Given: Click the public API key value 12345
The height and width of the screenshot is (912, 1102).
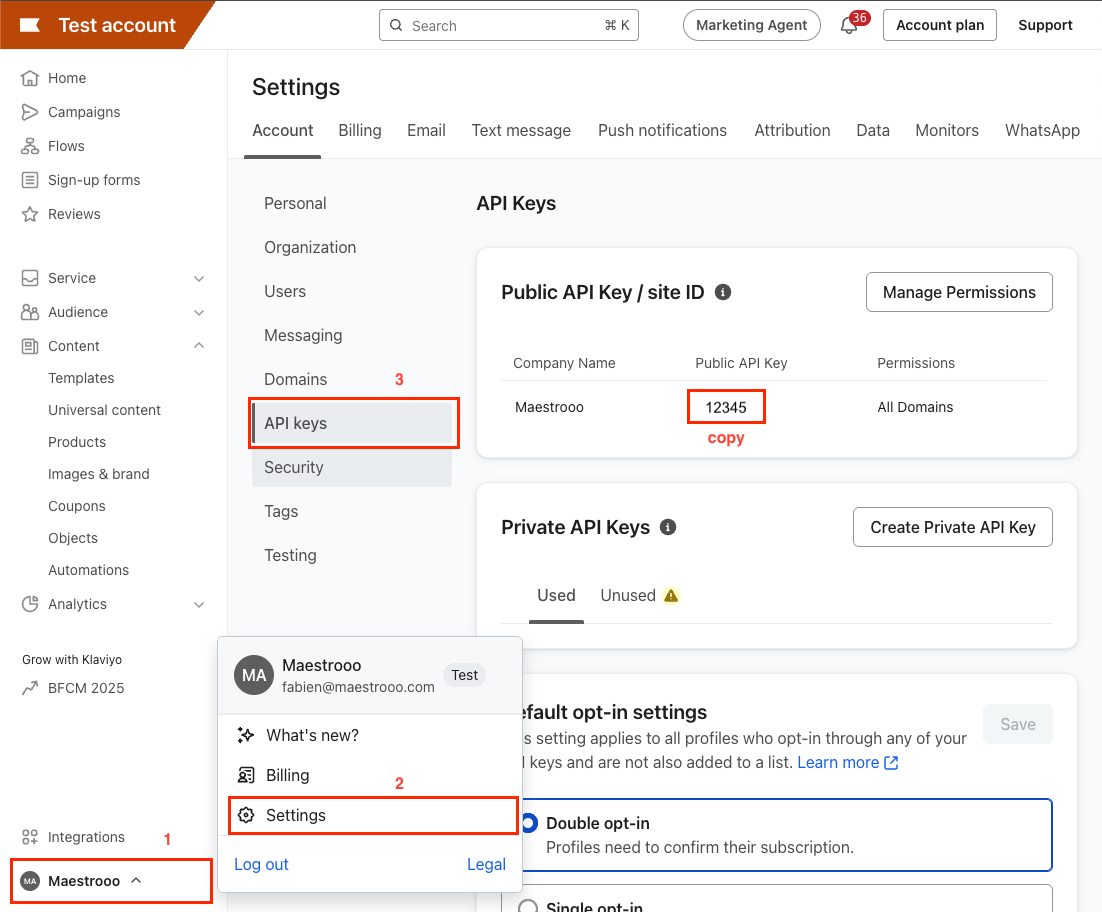Looking at the screenshot, I should (726, 408).
